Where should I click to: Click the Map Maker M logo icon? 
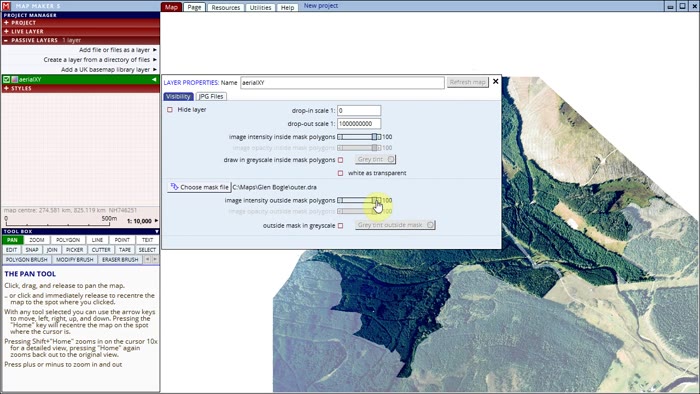(x=6, y=6)
